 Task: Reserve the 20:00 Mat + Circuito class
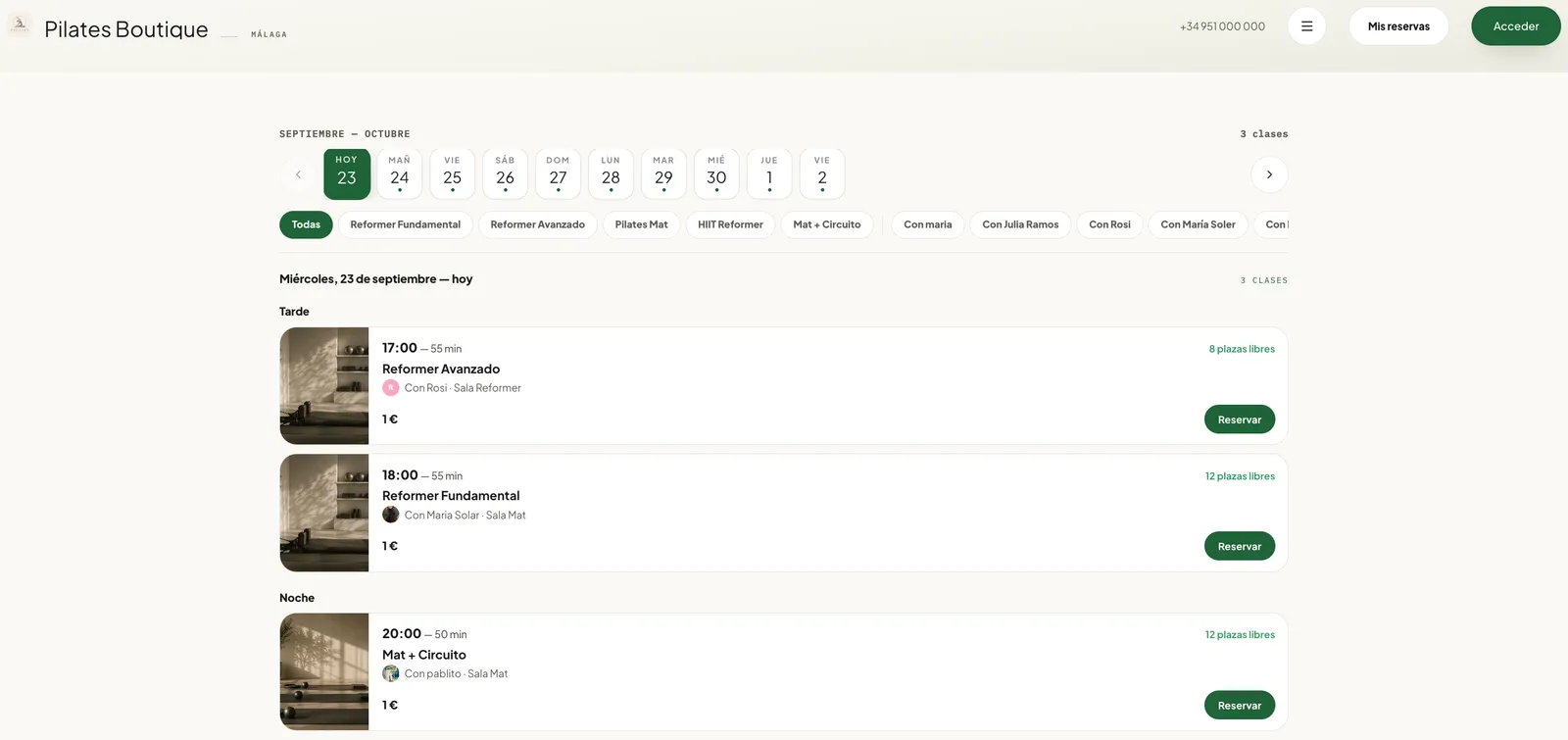(1240, 705)
